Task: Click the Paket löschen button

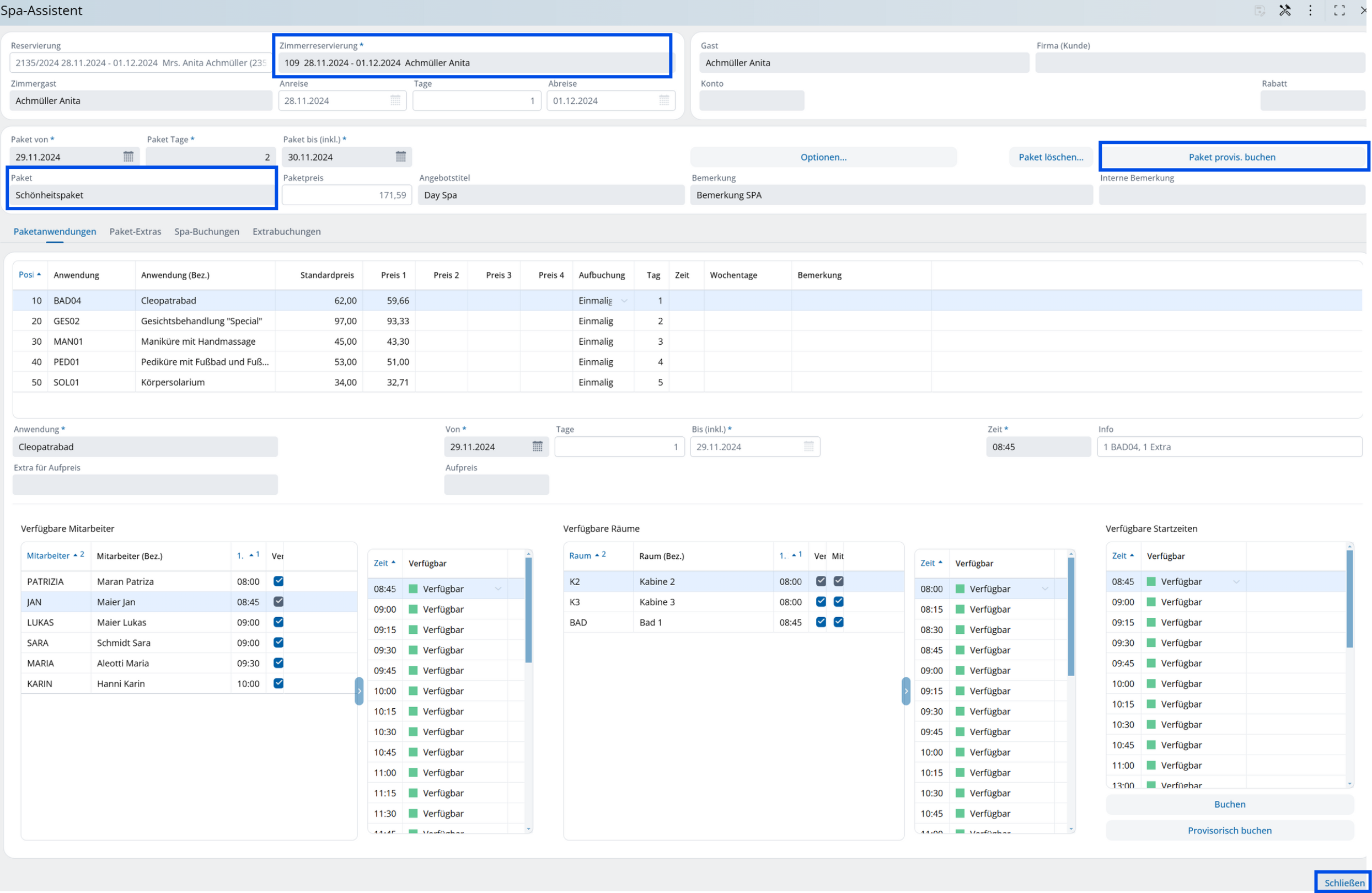Action: [1051, 157]
